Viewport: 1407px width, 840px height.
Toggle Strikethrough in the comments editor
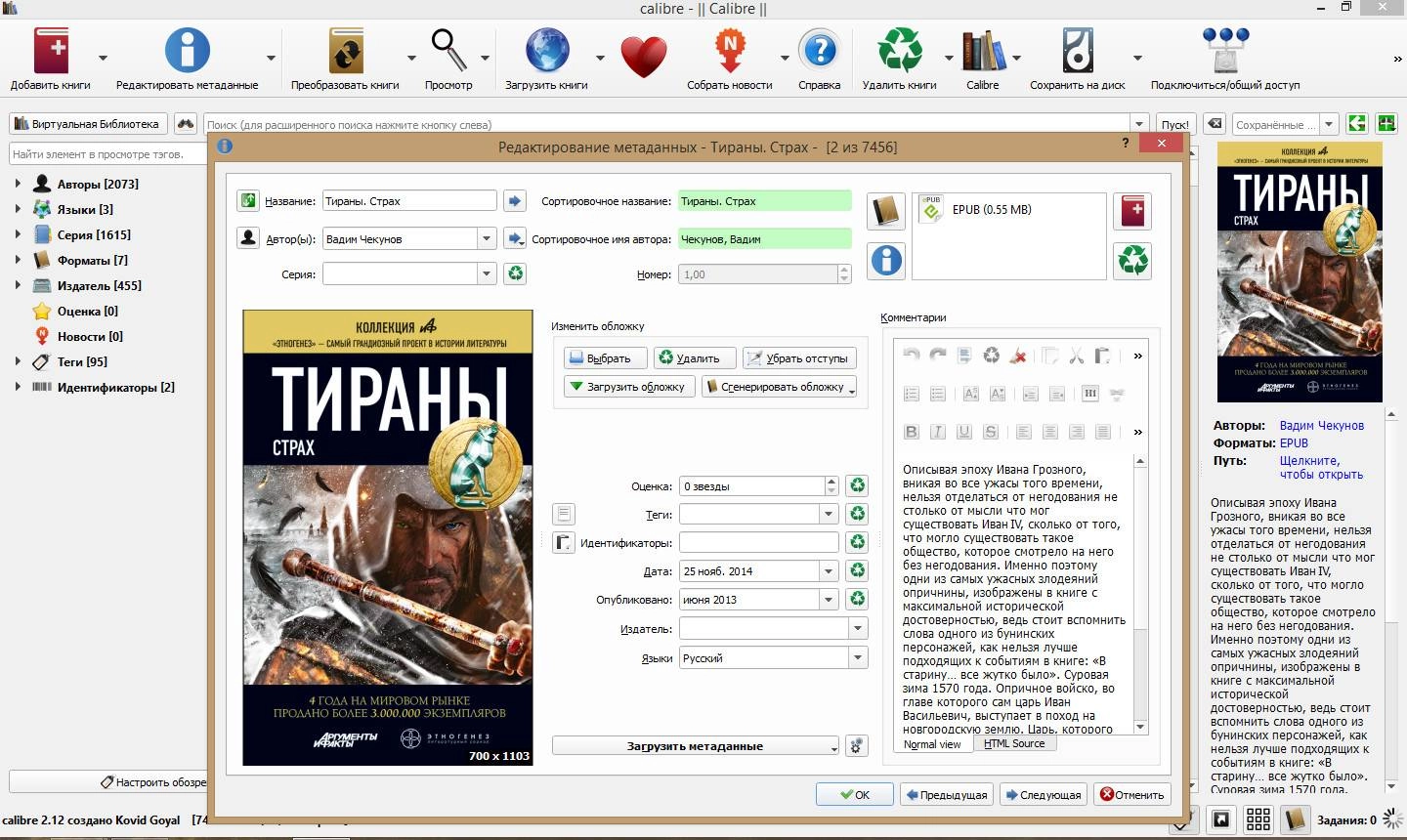[991, 432]
